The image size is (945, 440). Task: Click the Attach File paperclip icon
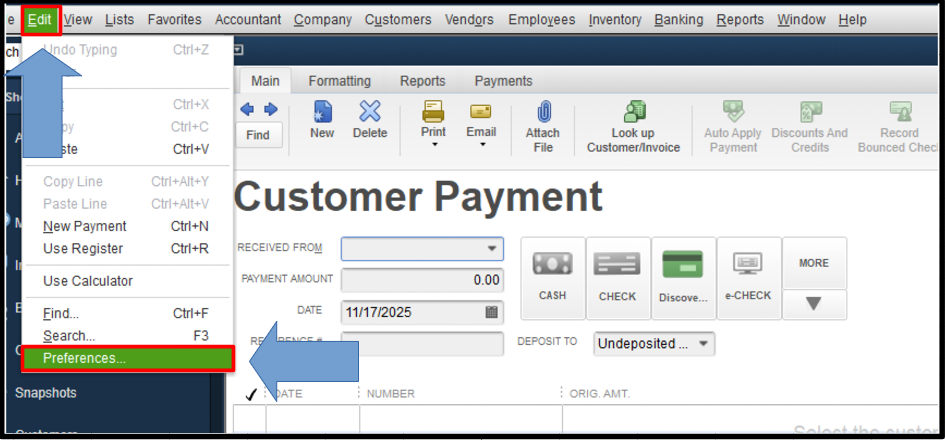click(543, 112)
